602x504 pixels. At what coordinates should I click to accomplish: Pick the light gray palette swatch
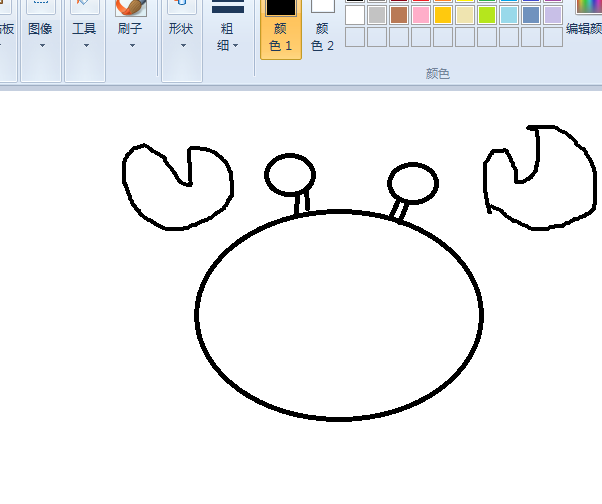(377, 15)
